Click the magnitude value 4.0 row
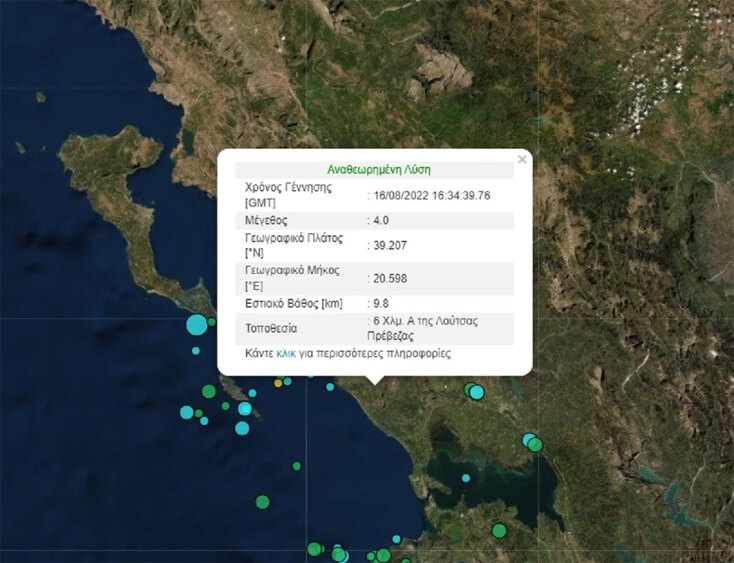This screenshot has height=563, width=734. coord(379,220)
